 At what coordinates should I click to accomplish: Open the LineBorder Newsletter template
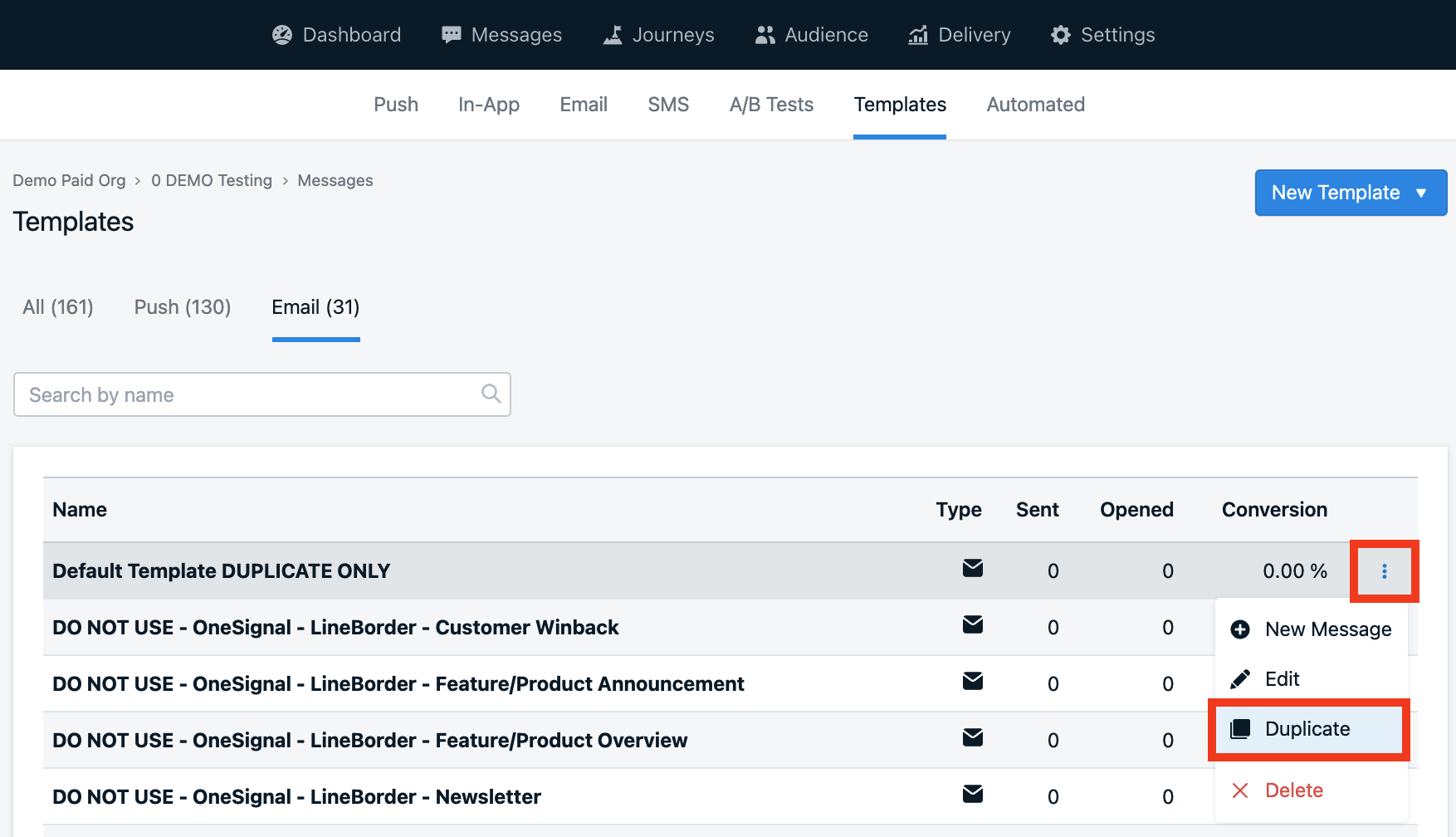pos(296,797)
